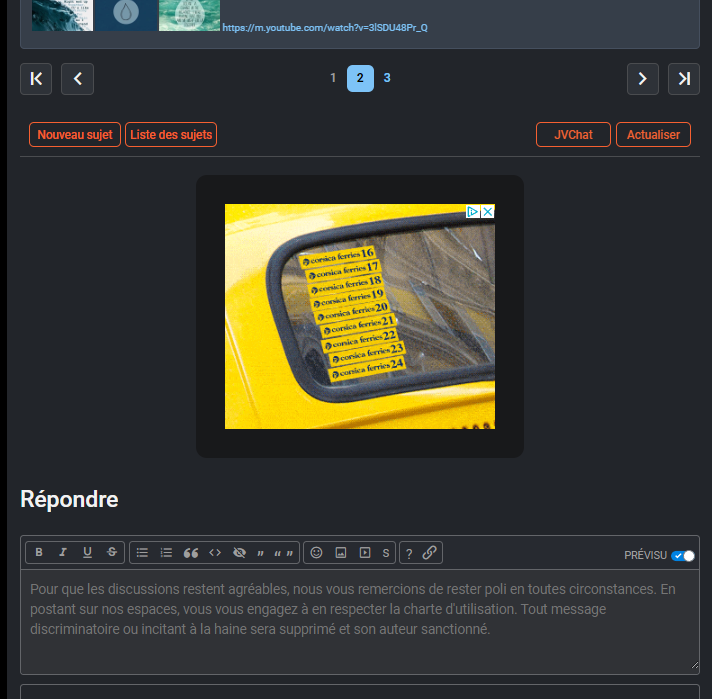
Task: Insert a bulleted list
Action: click(x=142, y=552)
